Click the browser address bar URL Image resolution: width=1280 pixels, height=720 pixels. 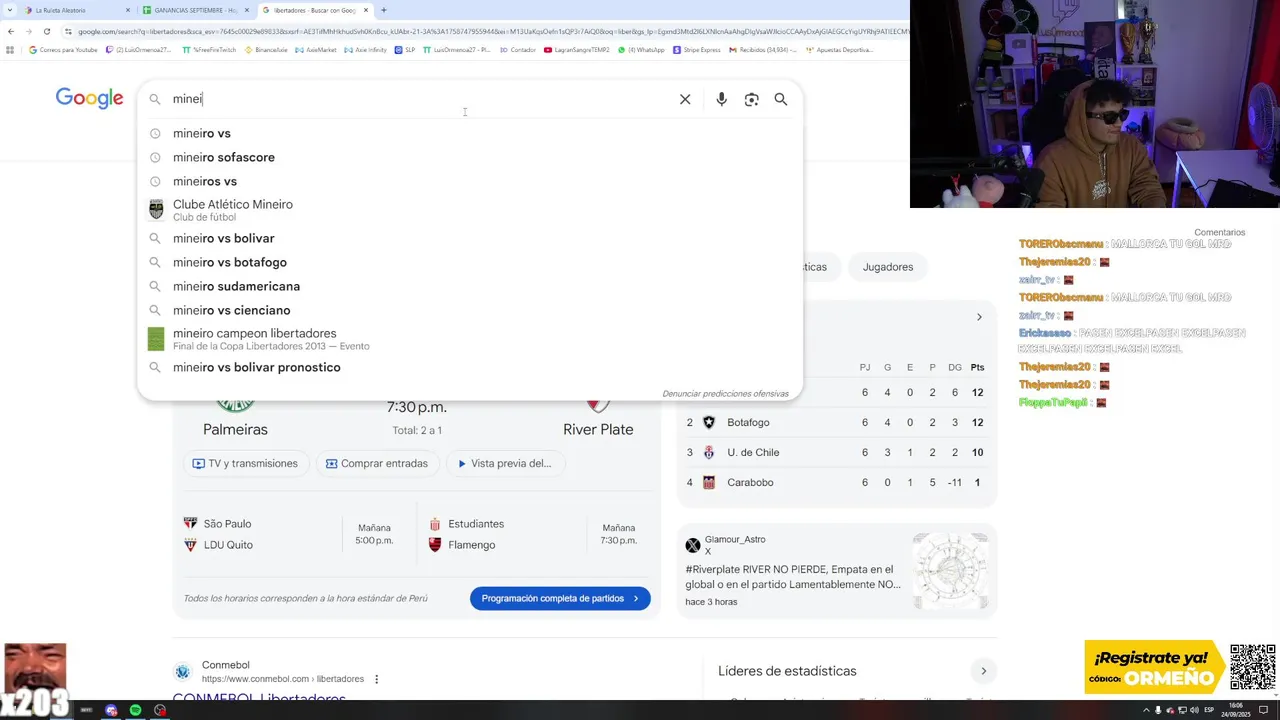pyautogui.click(x=490, y=31)
